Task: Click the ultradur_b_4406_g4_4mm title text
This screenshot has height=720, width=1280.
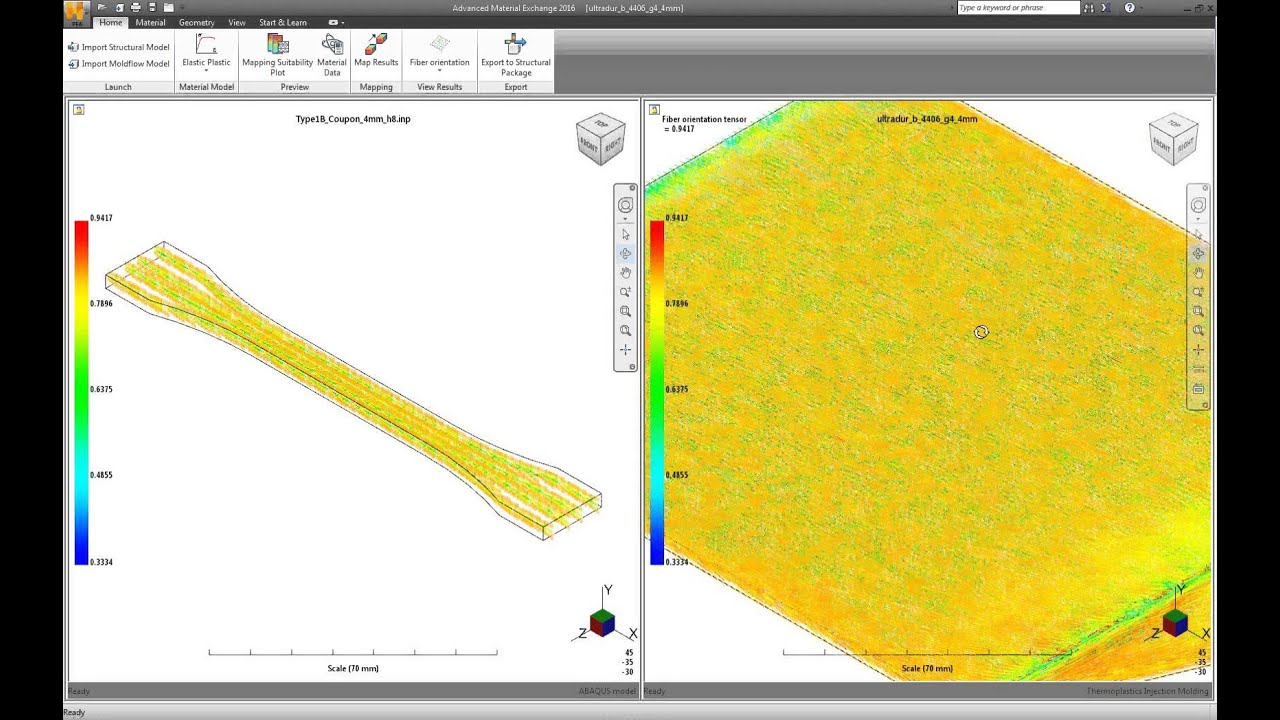Action: coord(927,119)
